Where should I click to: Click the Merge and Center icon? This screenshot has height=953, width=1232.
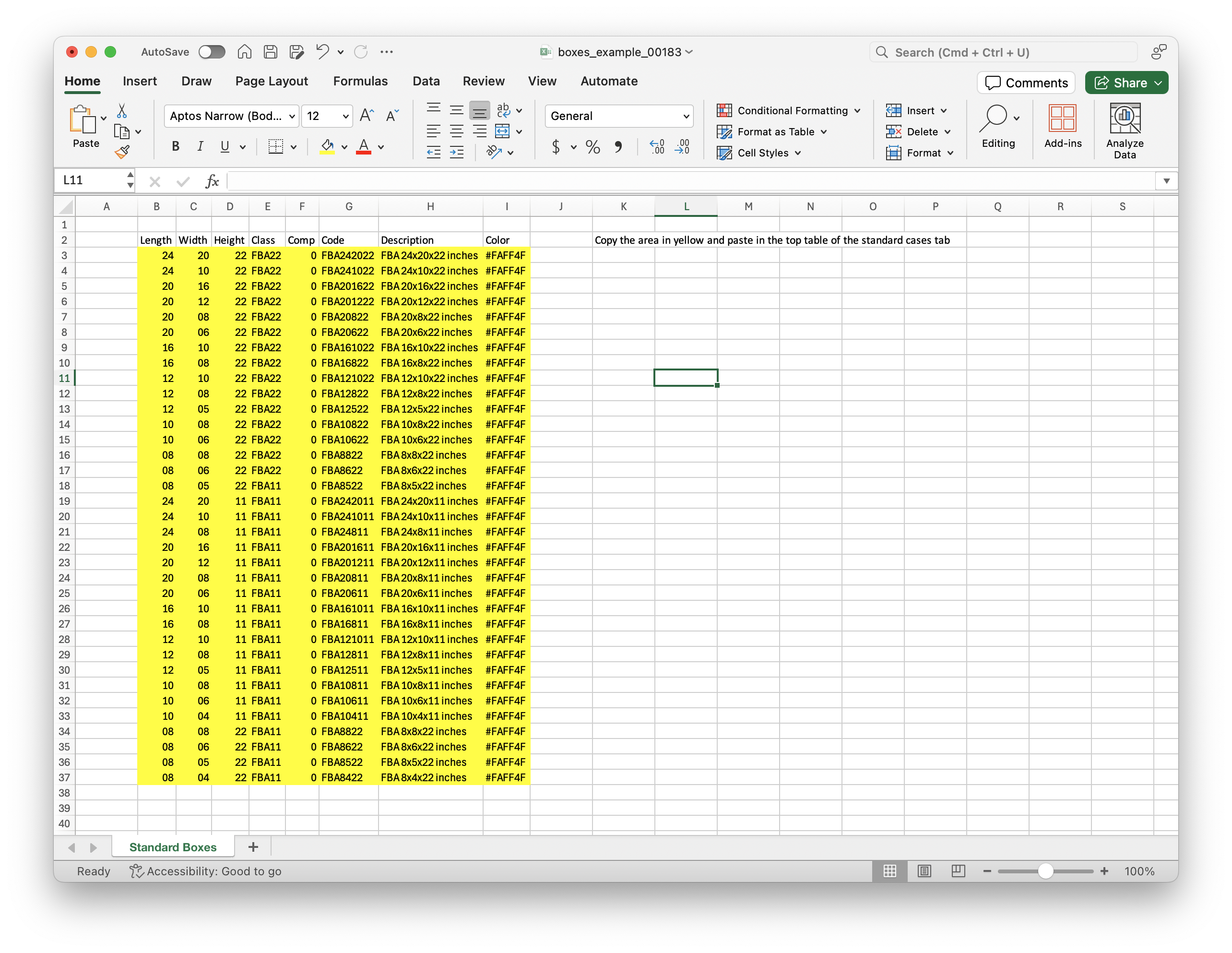[x=502, y=131]
